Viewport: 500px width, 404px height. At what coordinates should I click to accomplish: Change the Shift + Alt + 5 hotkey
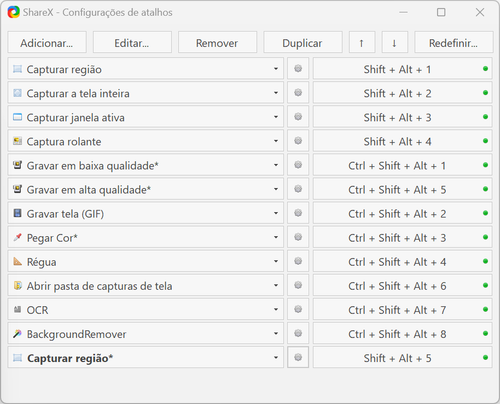(402, 357)
